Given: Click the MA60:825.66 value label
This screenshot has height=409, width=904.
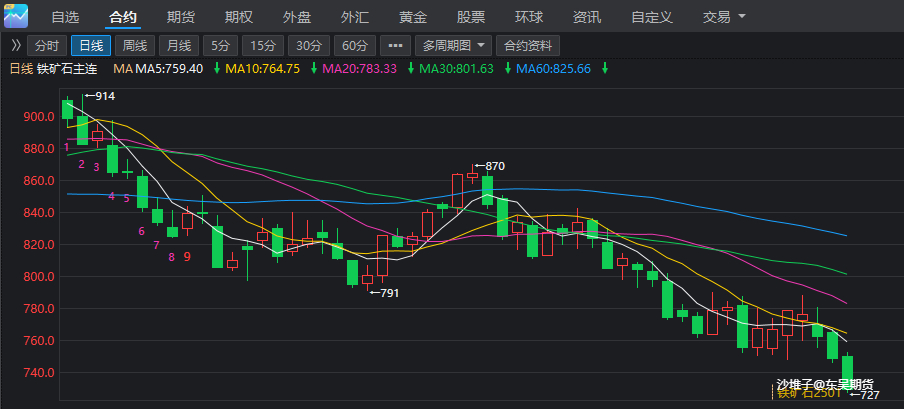Looking at the screenshot, I should [553, 69].
